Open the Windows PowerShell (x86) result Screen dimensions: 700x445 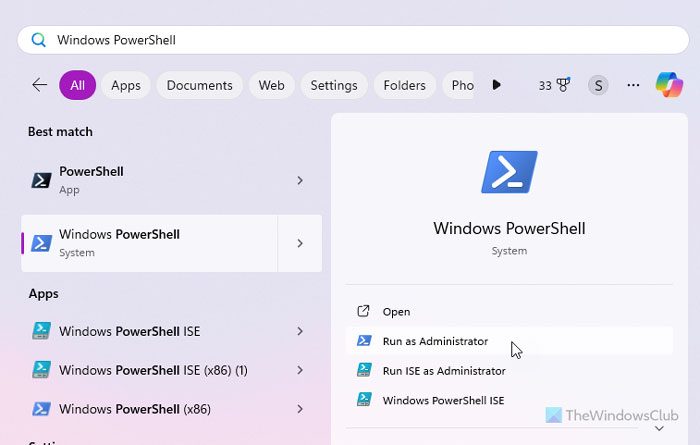(171, 409)
